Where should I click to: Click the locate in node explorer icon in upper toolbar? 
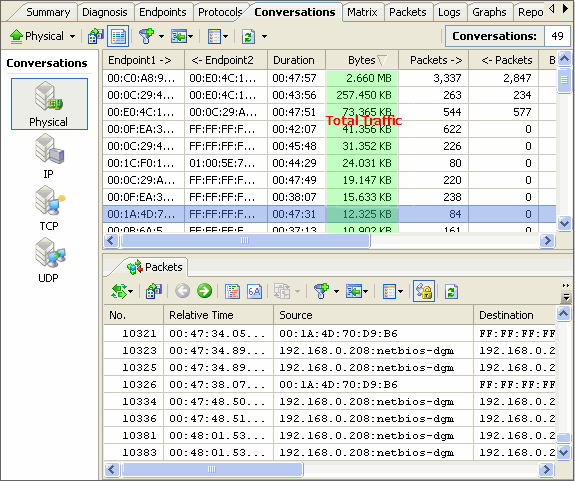tap(179, 36)
